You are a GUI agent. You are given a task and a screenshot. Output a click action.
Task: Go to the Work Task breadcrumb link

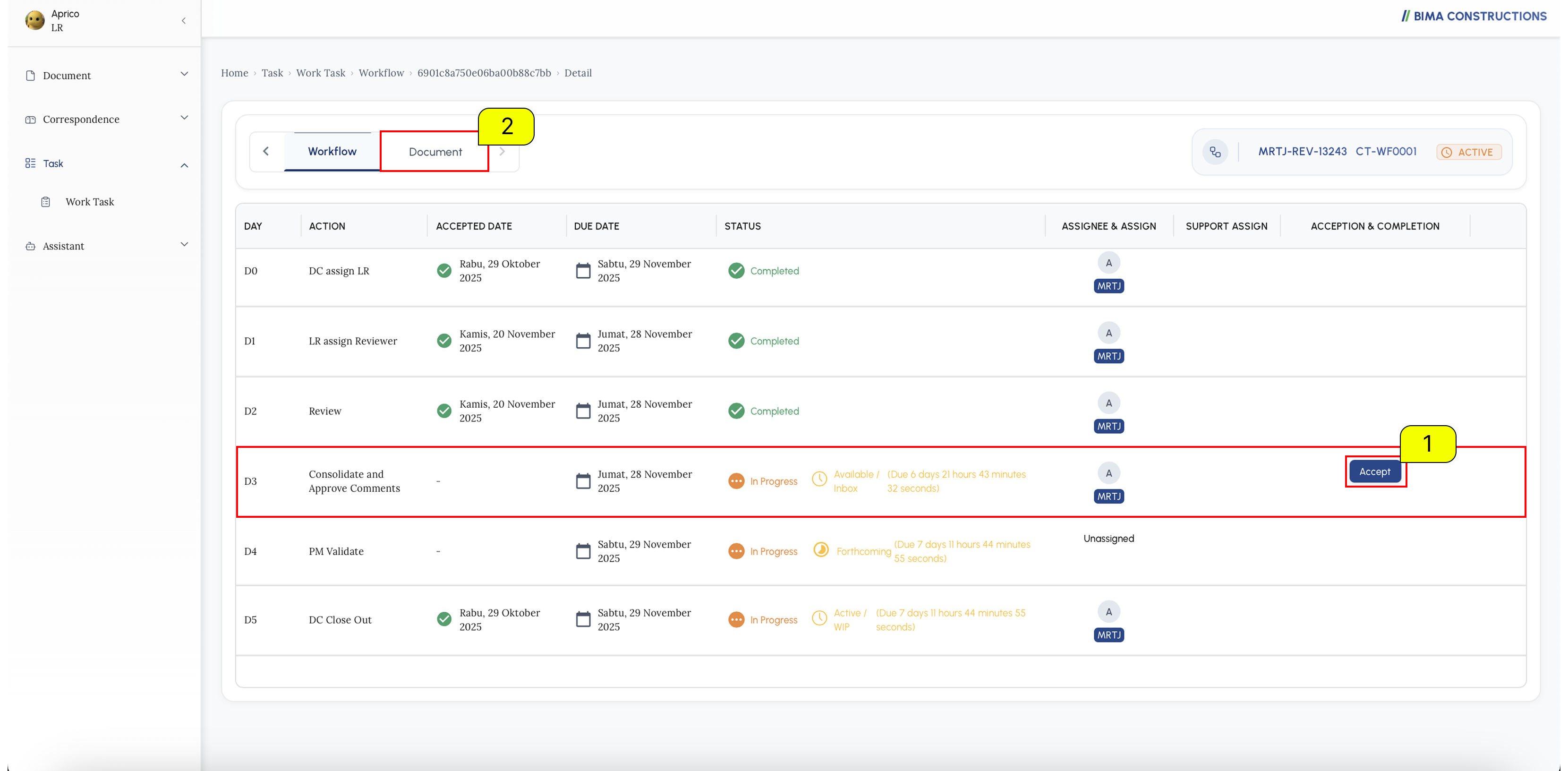click(321, 73)
